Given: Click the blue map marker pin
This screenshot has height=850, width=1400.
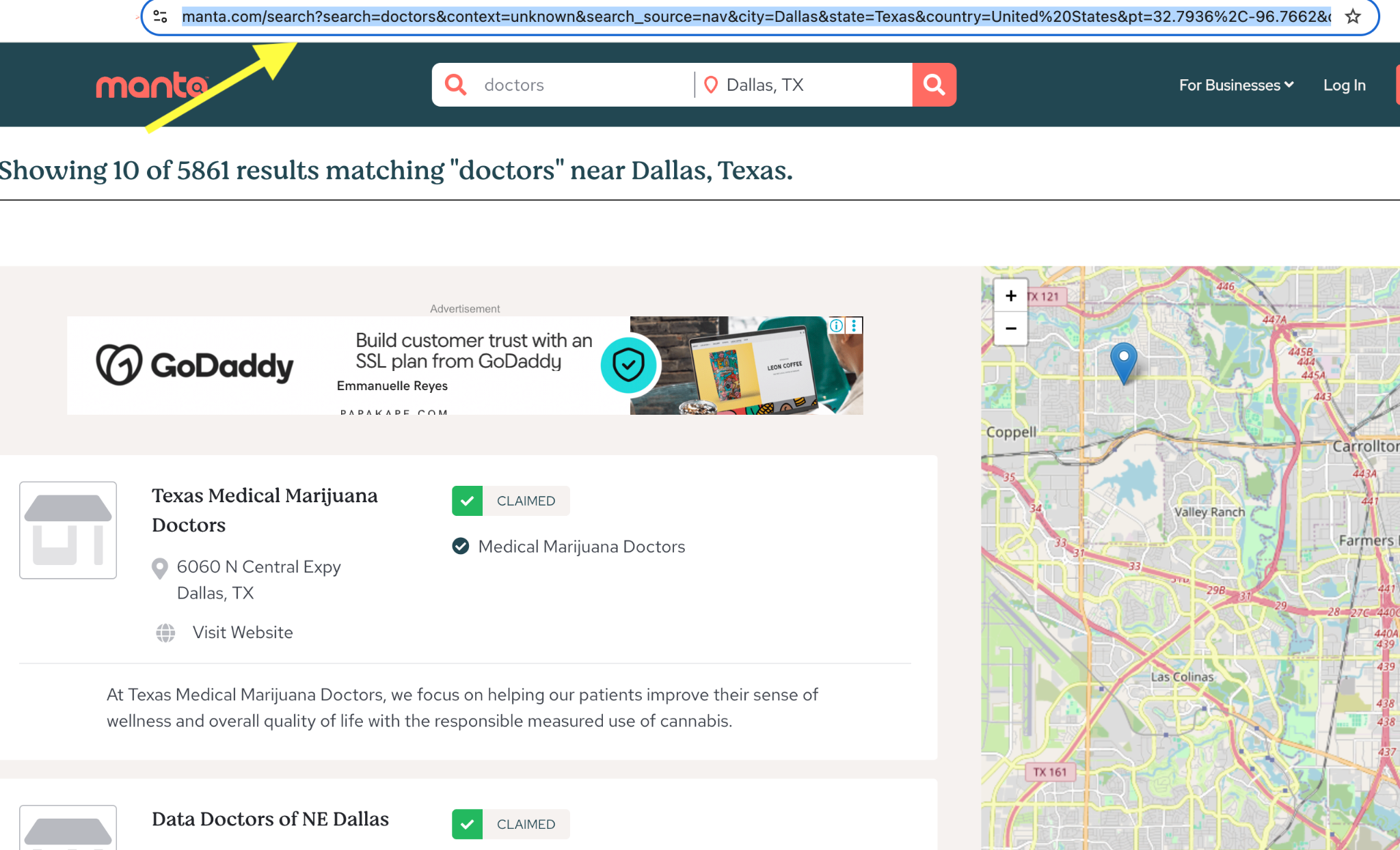Looking at the screenshot, I should [x=1124, y=363].
